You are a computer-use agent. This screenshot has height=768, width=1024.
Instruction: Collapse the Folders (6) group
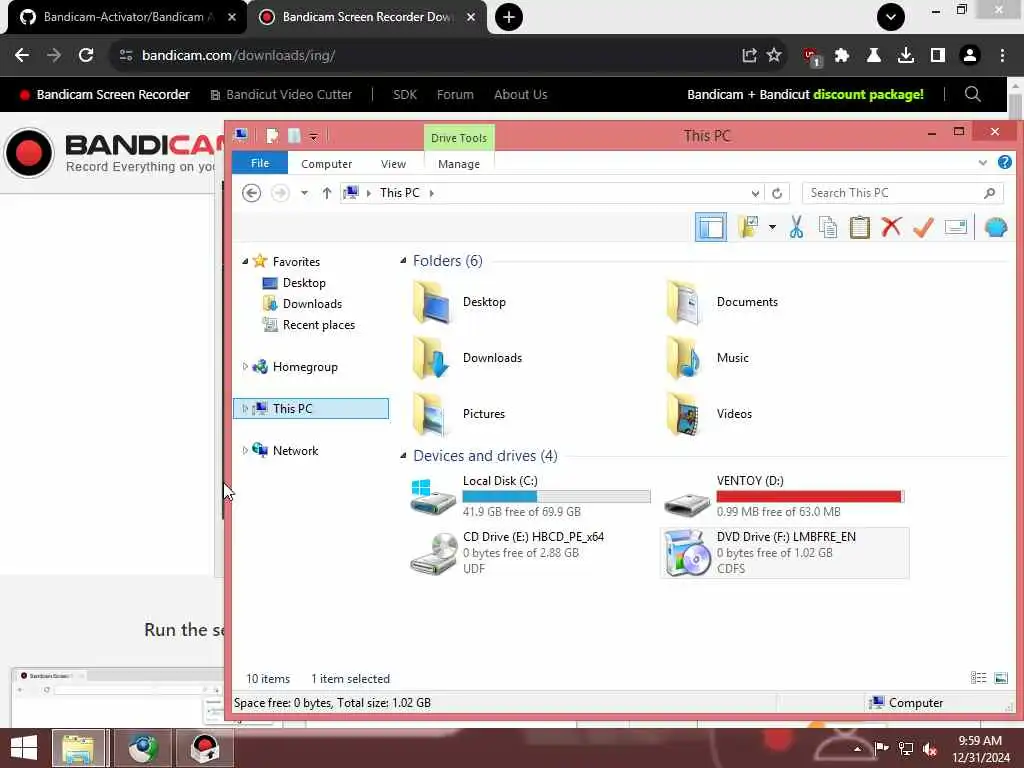[x=403, y=261]
